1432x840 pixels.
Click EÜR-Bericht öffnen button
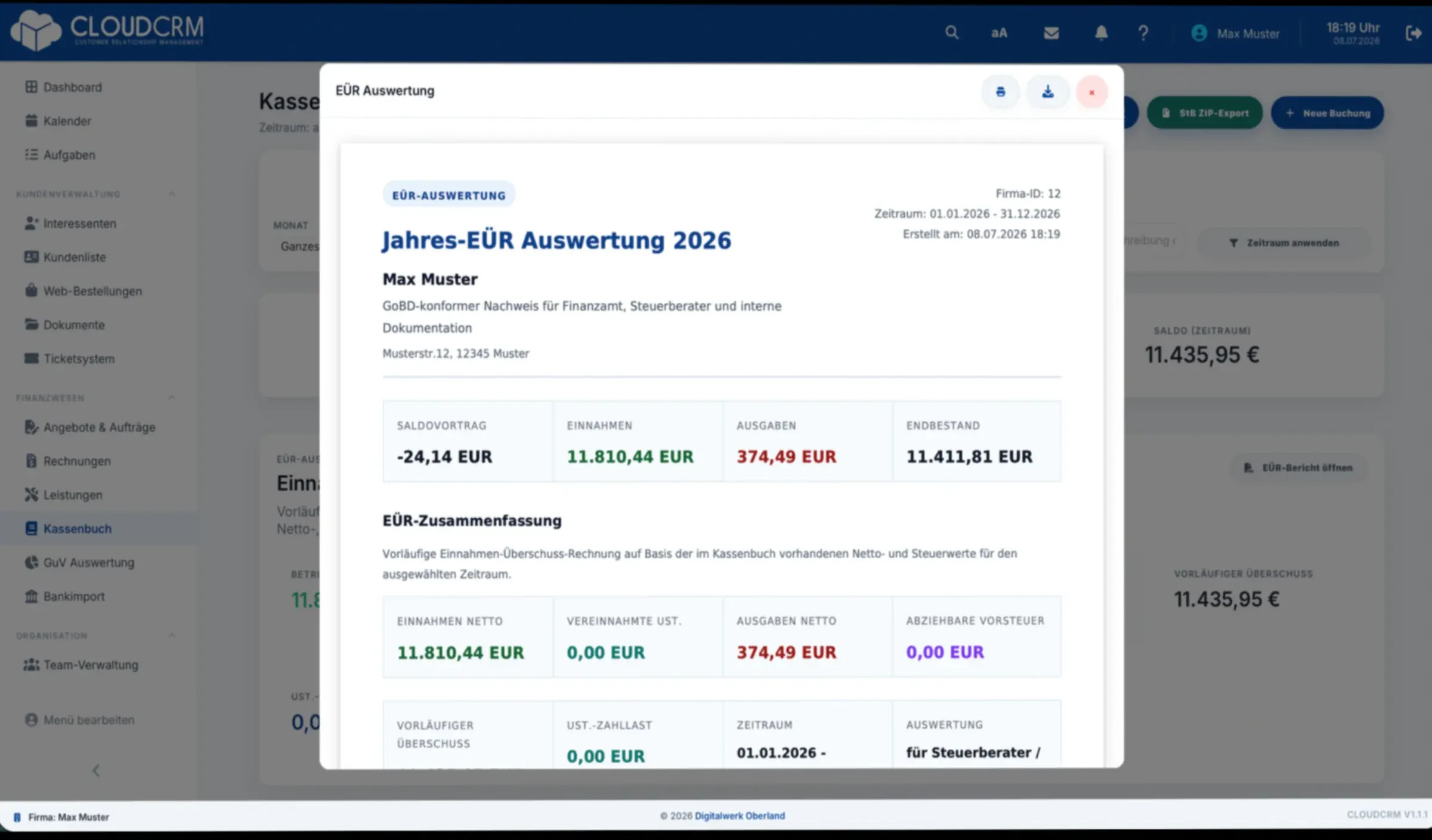(x=1298, y=468)
